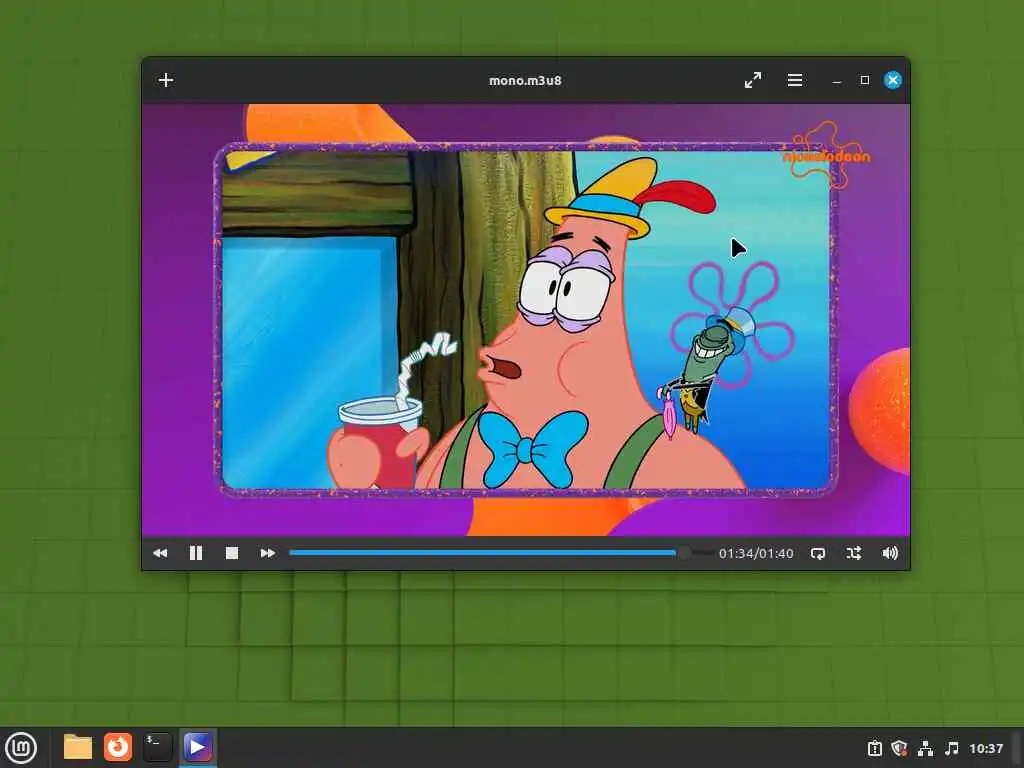
Task: Click the blue playback progress bar
Action: point(482,553)
